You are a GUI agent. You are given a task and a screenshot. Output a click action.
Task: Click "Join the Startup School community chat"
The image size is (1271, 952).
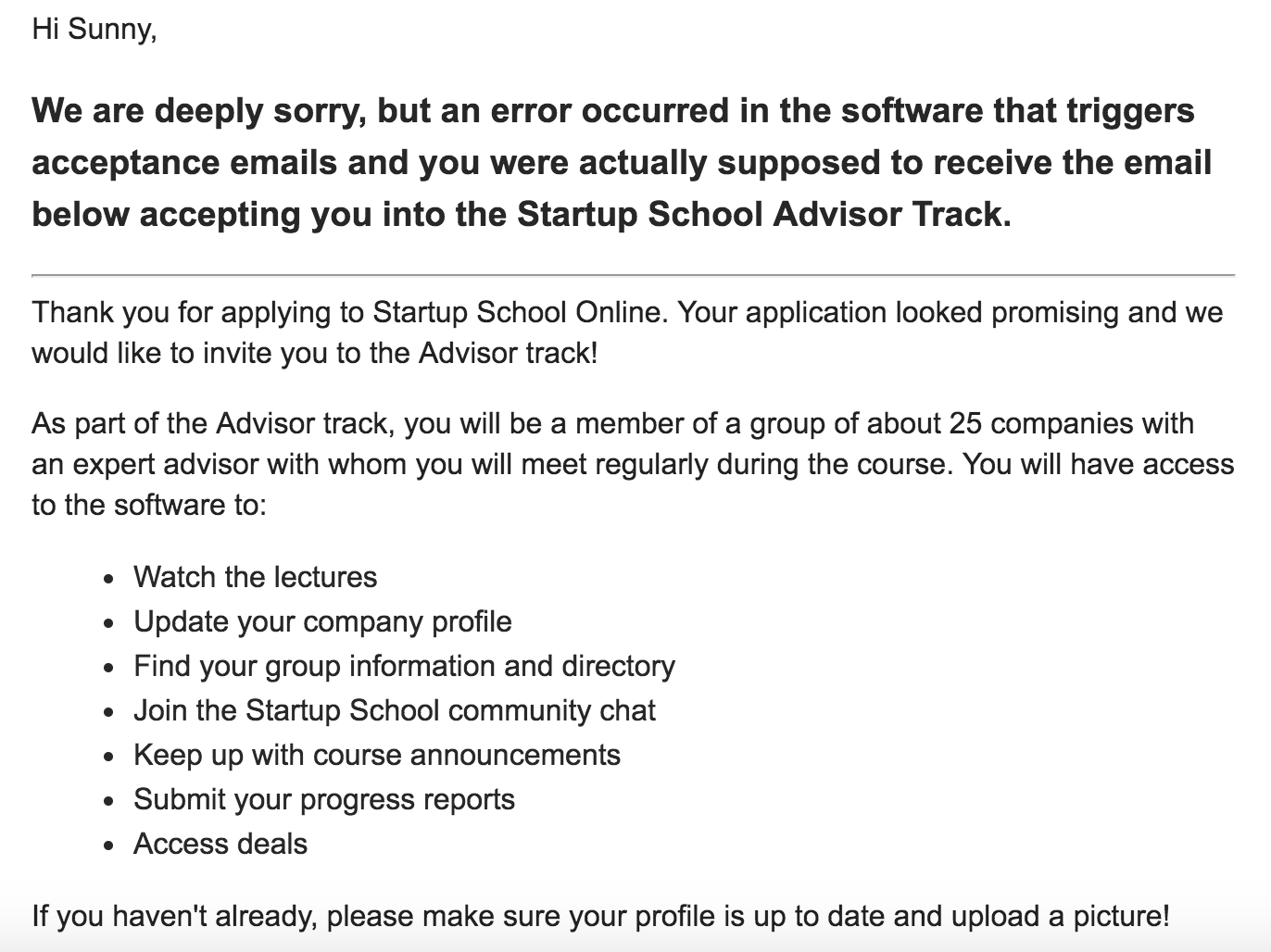click(x=394, y=710)
